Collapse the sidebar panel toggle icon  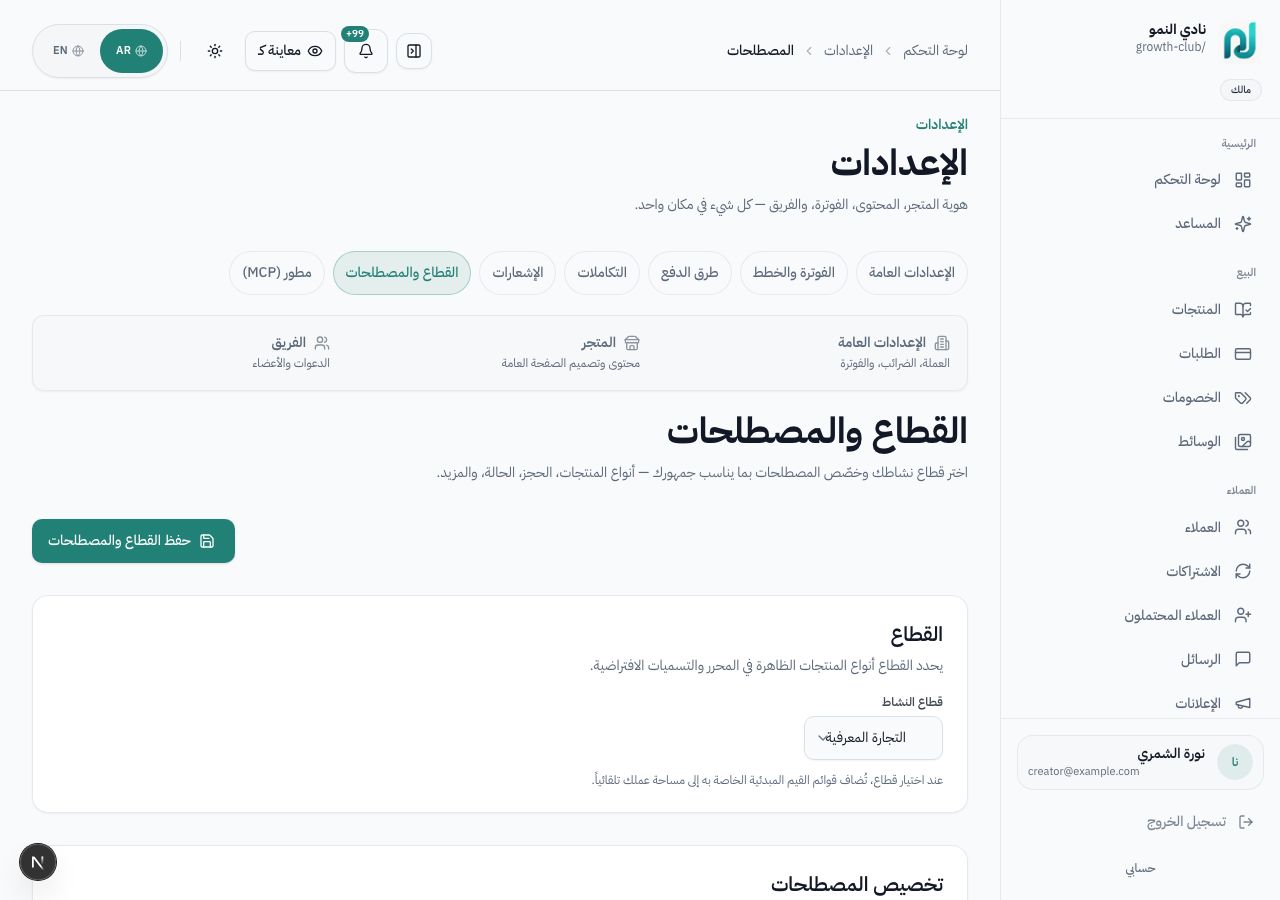pyautogui.click(x=414, y=51)
